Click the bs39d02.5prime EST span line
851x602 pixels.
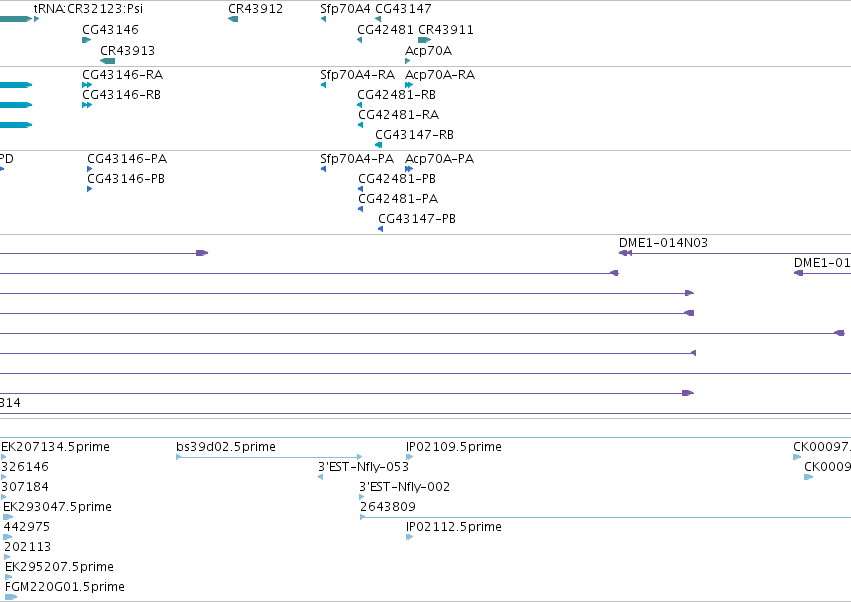point(269,457)
